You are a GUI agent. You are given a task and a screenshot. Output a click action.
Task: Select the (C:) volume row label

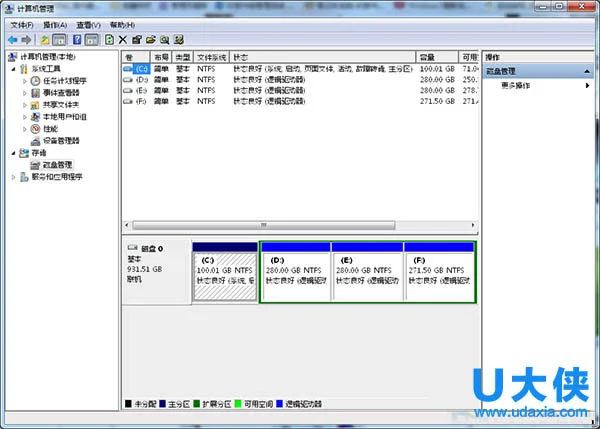[x=141, y=69]
